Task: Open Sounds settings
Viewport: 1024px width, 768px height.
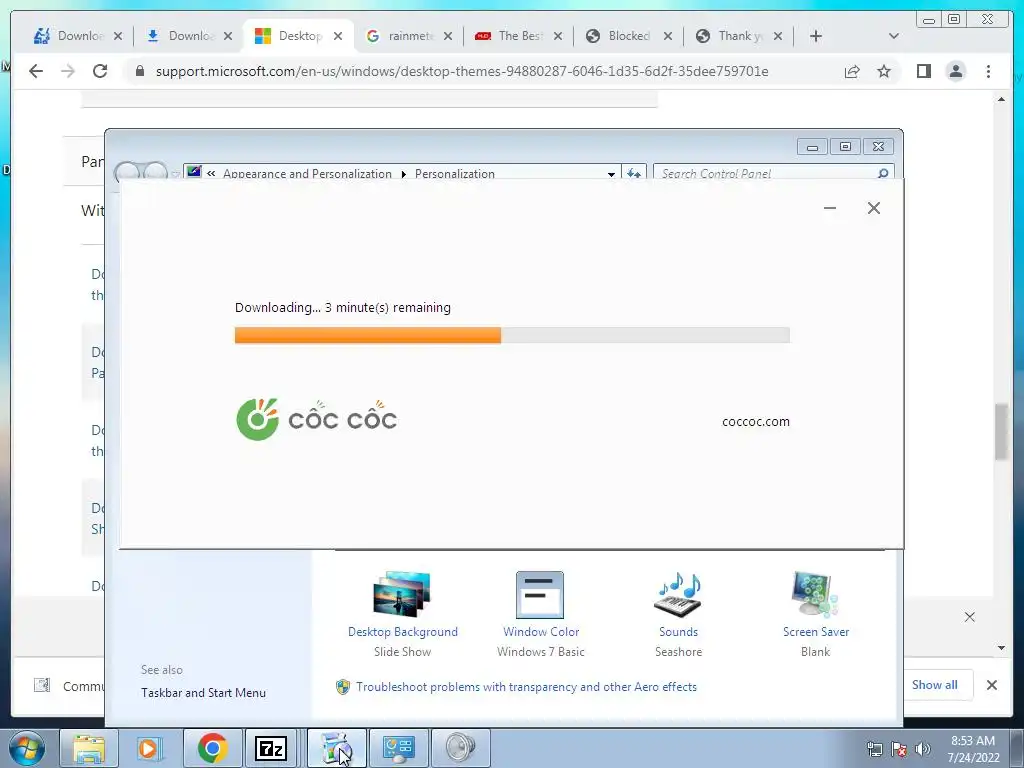Action: point(679,614)
